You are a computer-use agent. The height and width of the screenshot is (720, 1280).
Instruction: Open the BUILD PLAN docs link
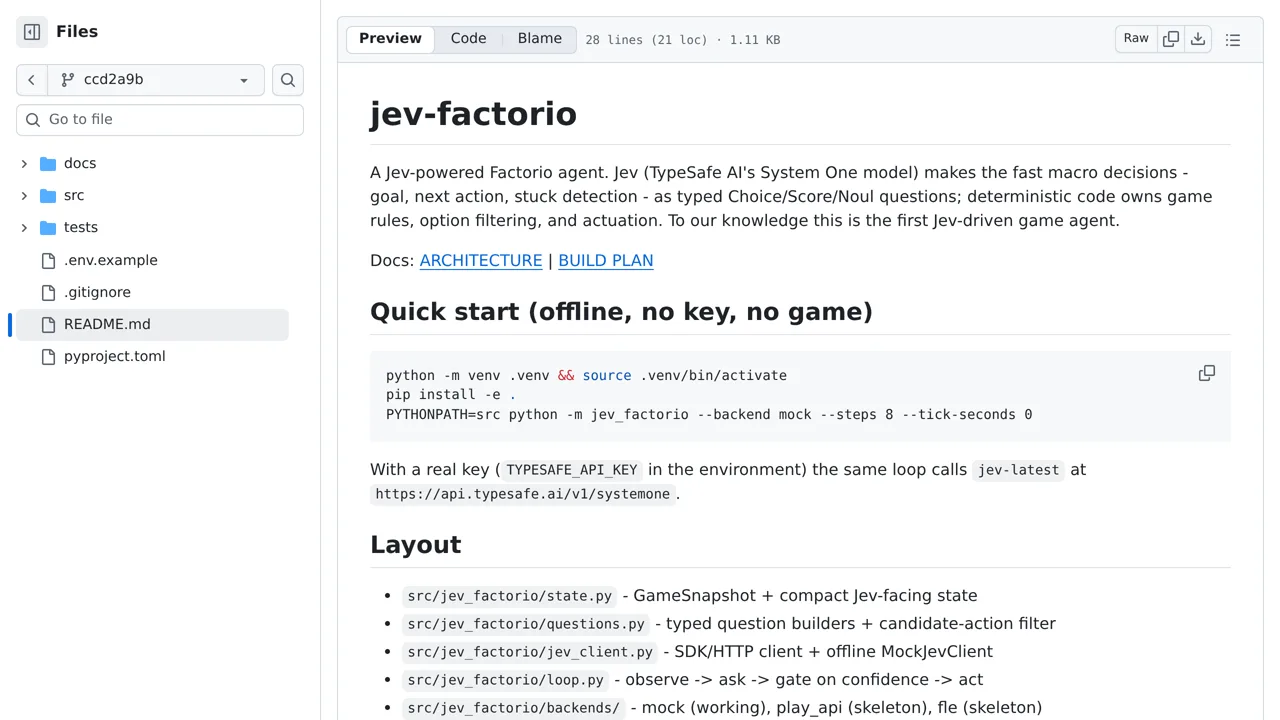pyautogui.click(x=606, y=261)
